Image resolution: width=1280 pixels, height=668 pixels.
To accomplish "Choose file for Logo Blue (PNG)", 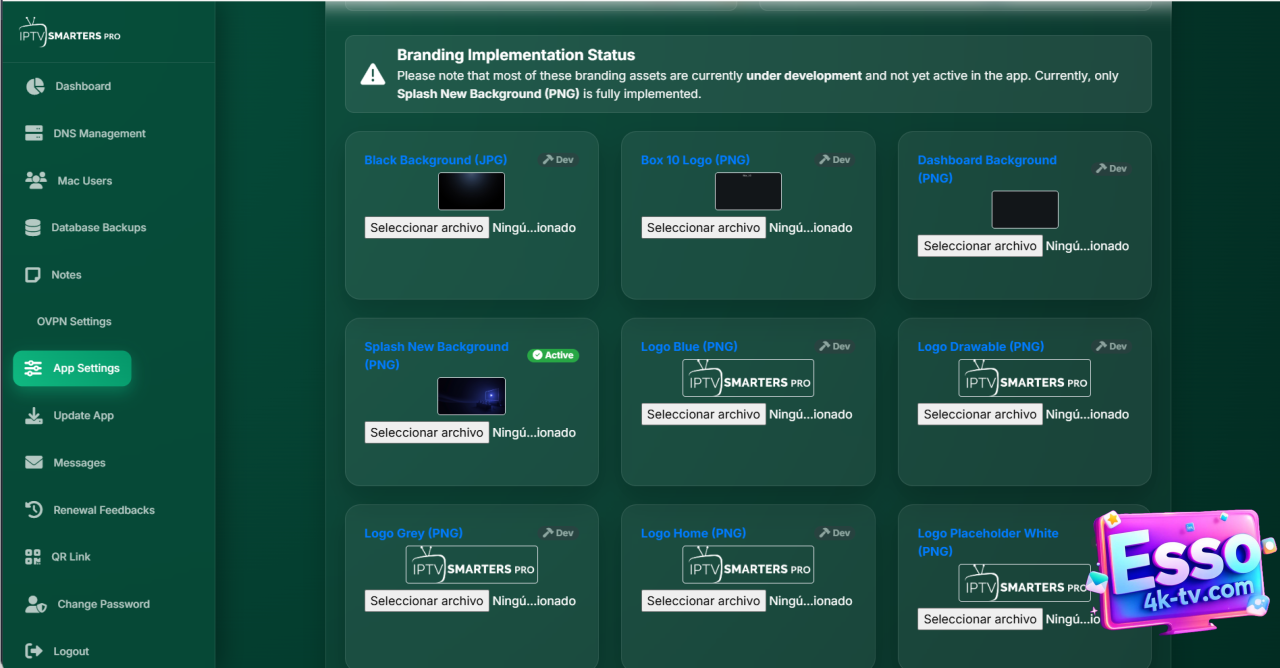I will point(703,414).
